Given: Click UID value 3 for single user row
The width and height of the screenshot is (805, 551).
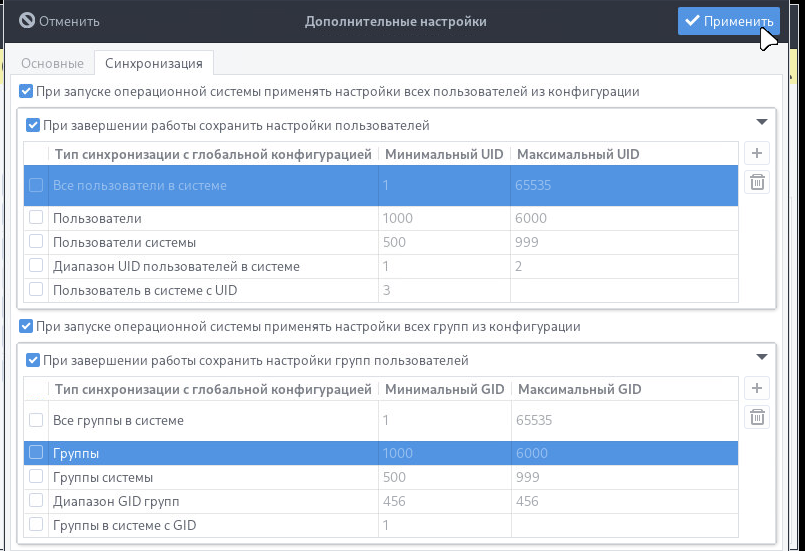Looking at the screenshot, I should 387,291.
